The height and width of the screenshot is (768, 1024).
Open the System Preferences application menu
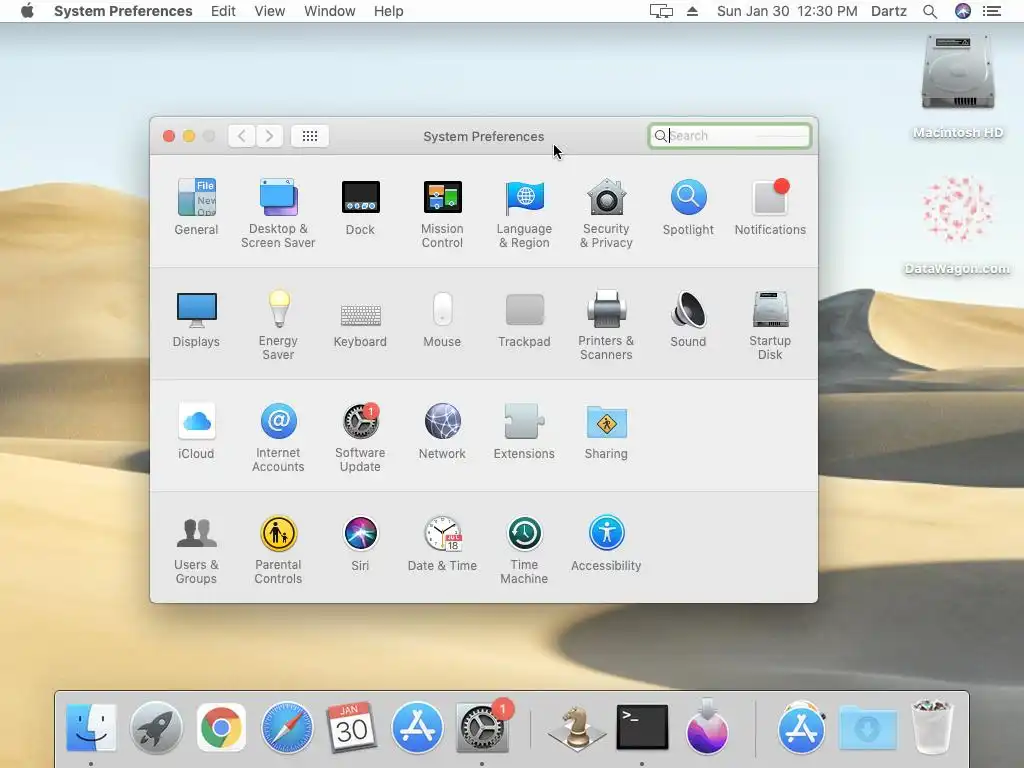tap(123, 11)
